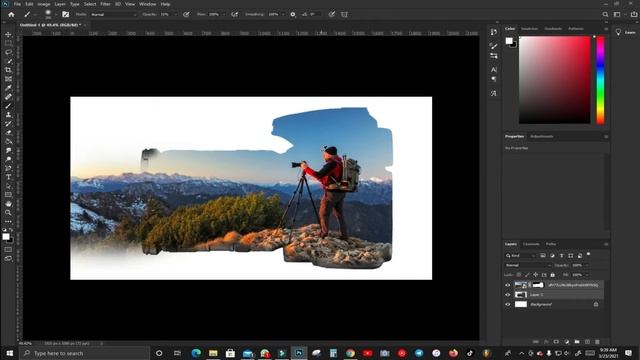Open the Filter menu
Image resolution: width=640 pixels, height=360 pixels.
click(x=105, y=4)
